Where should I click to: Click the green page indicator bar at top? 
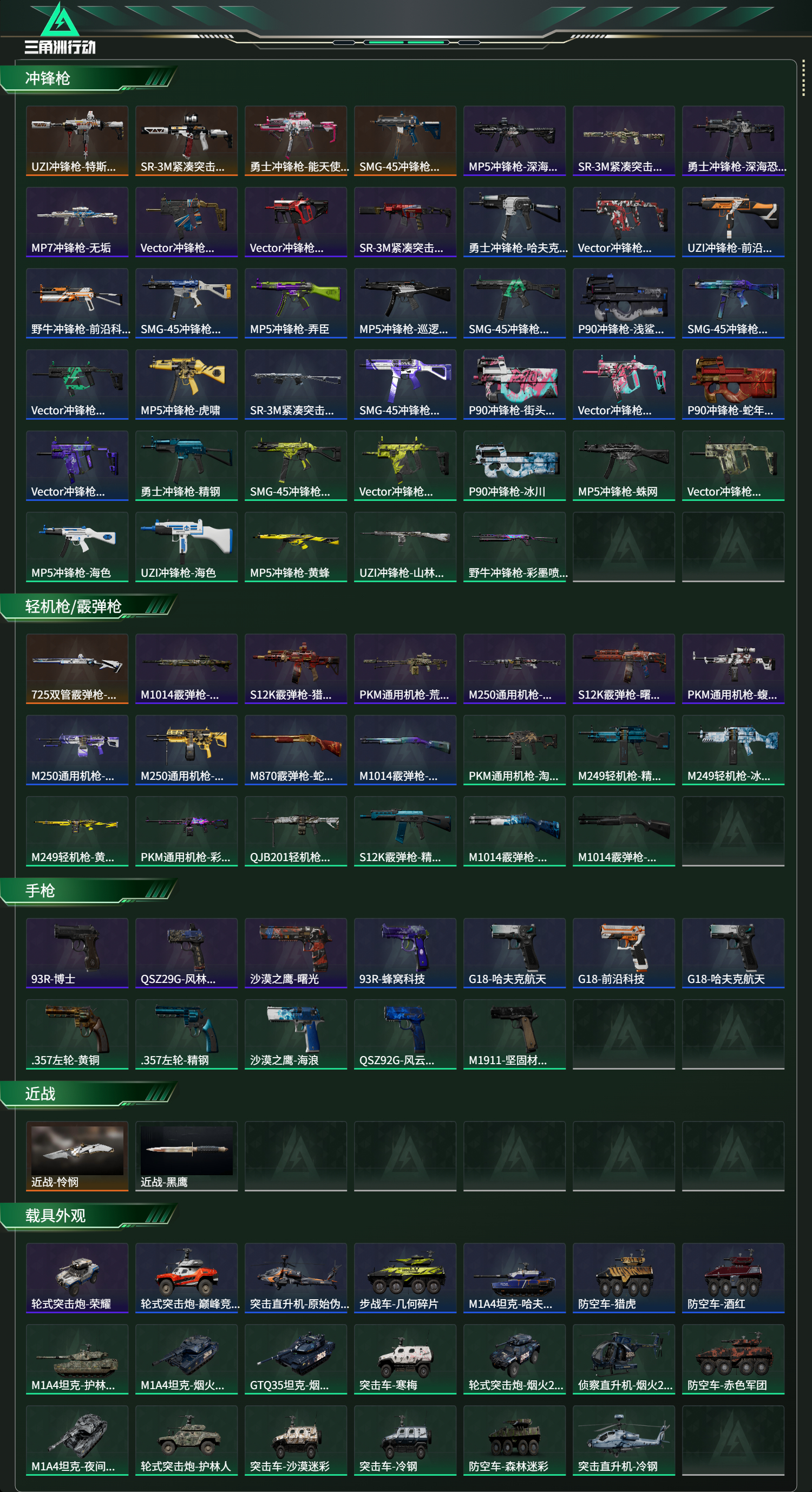tap(407, 42)
